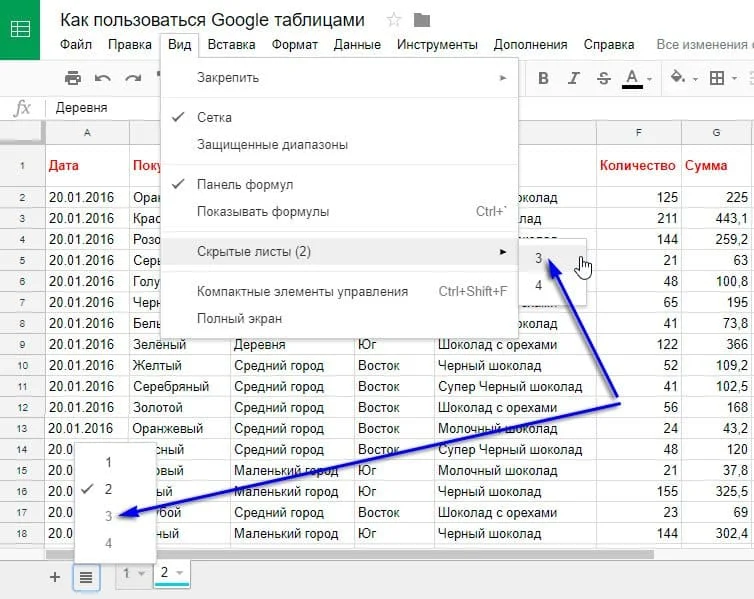754x599 pixels.
Task: Open the all sheets list button
Action: (86, 577)
